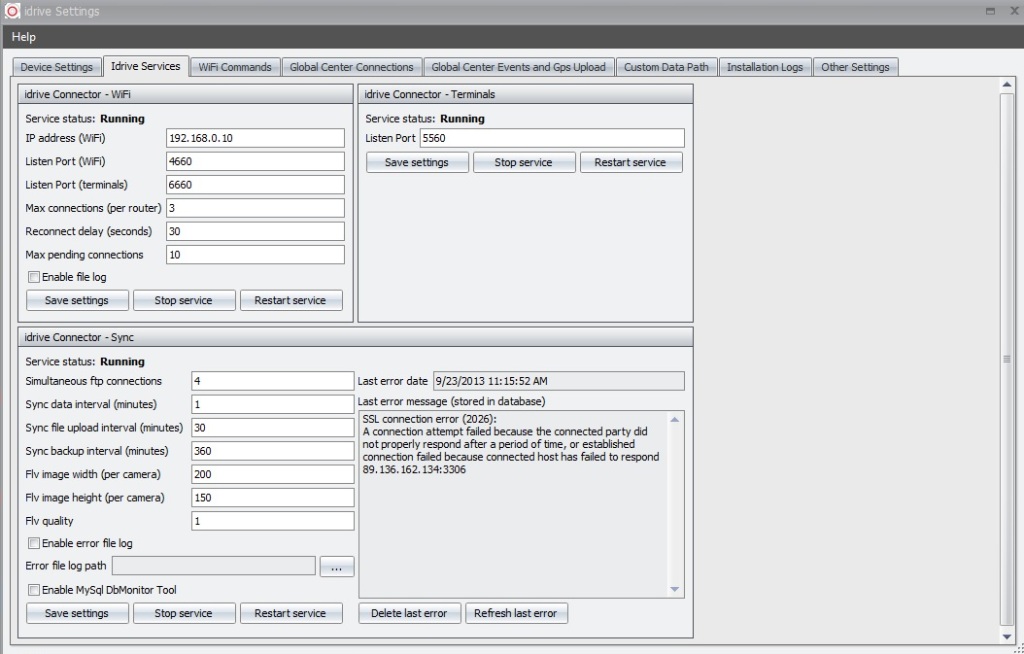Click the error message scroll down arrow

pos(675,590)
